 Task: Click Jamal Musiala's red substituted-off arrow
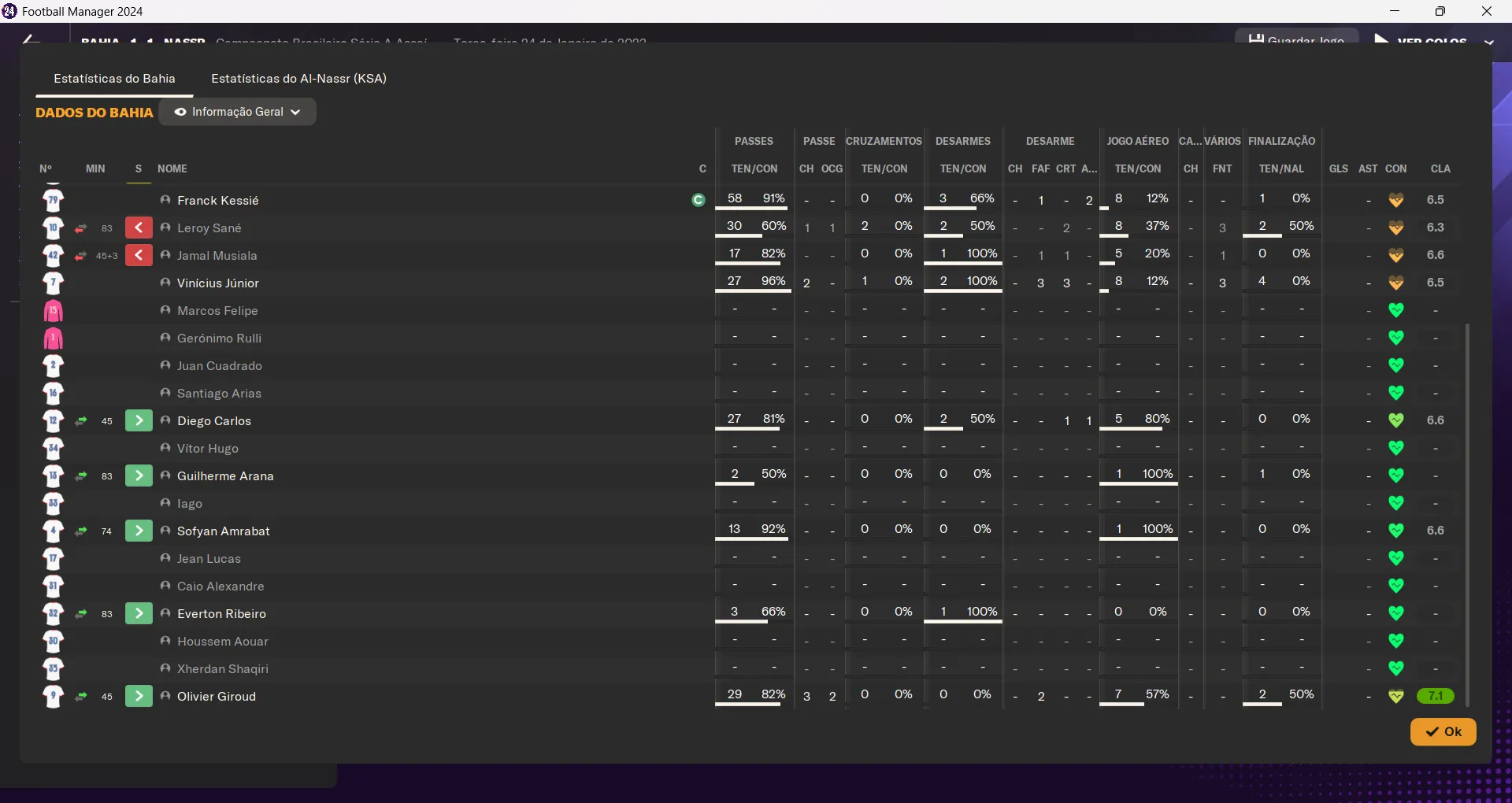(139, 256)
